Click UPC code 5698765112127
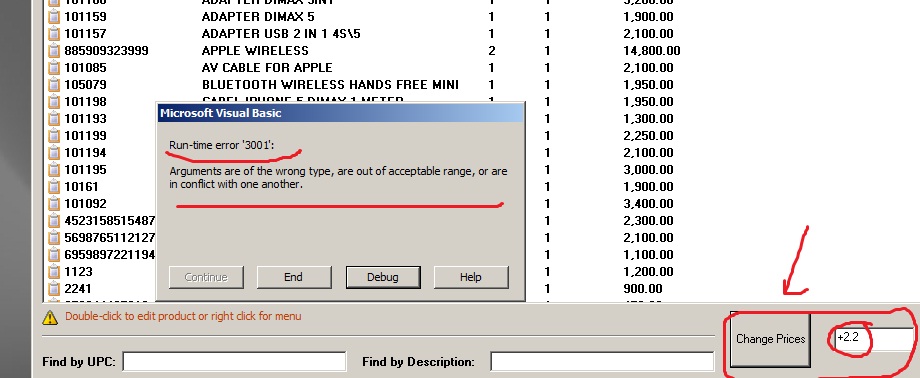The height and width of the screenshot is (378, 920). 110,238
